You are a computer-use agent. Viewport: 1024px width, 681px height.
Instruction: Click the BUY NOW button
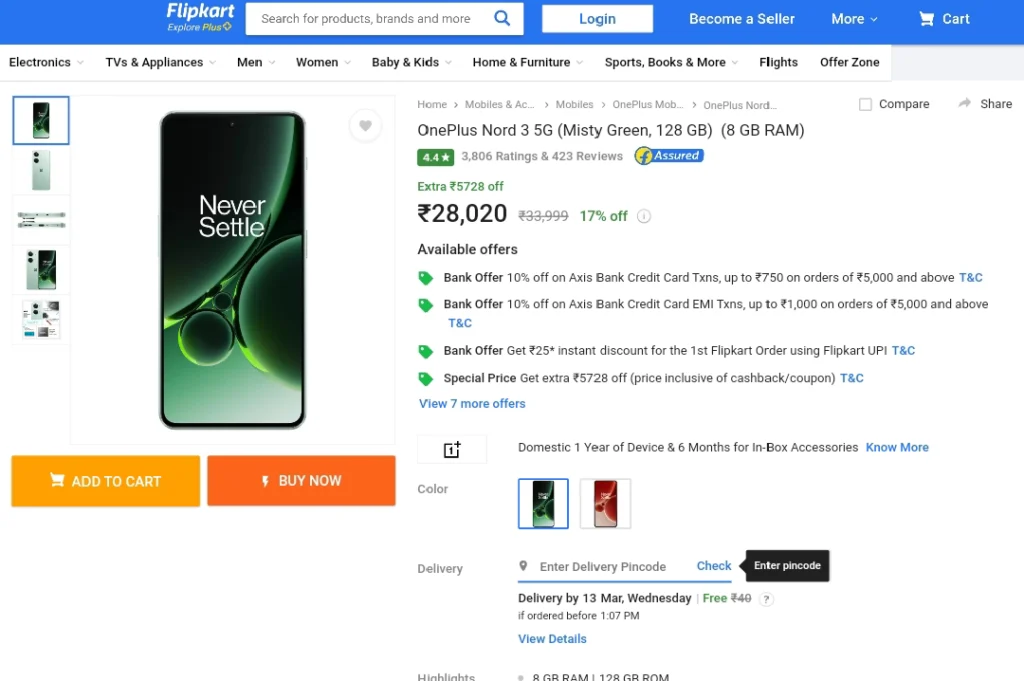(x=301, y=481)
